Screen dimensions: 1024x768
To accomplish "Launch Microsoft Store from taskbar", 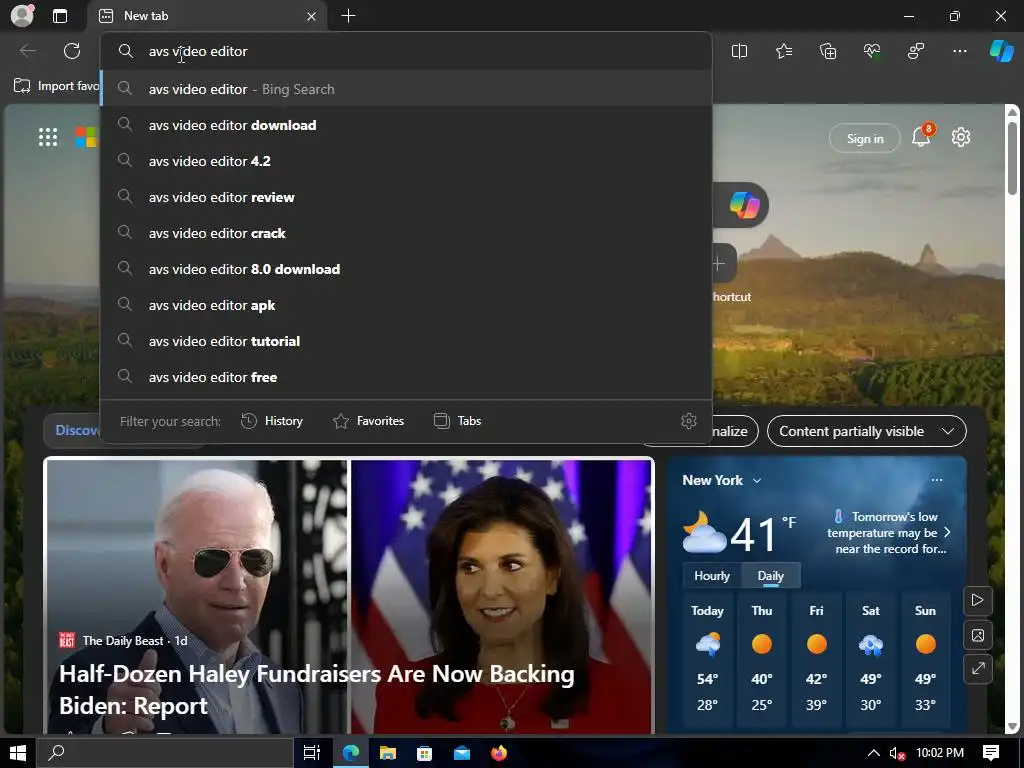I will click(424, 753).
